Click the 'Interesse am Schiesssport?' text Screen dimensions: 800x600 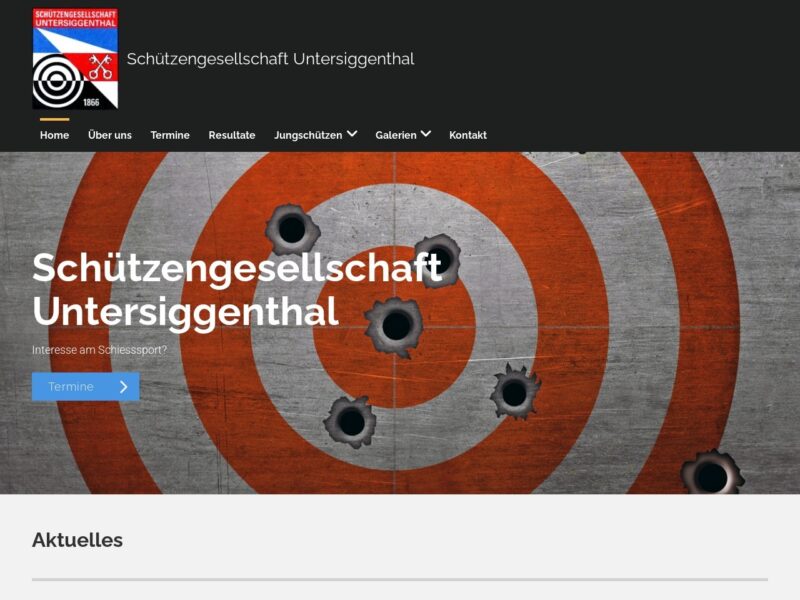click(99, 350)
